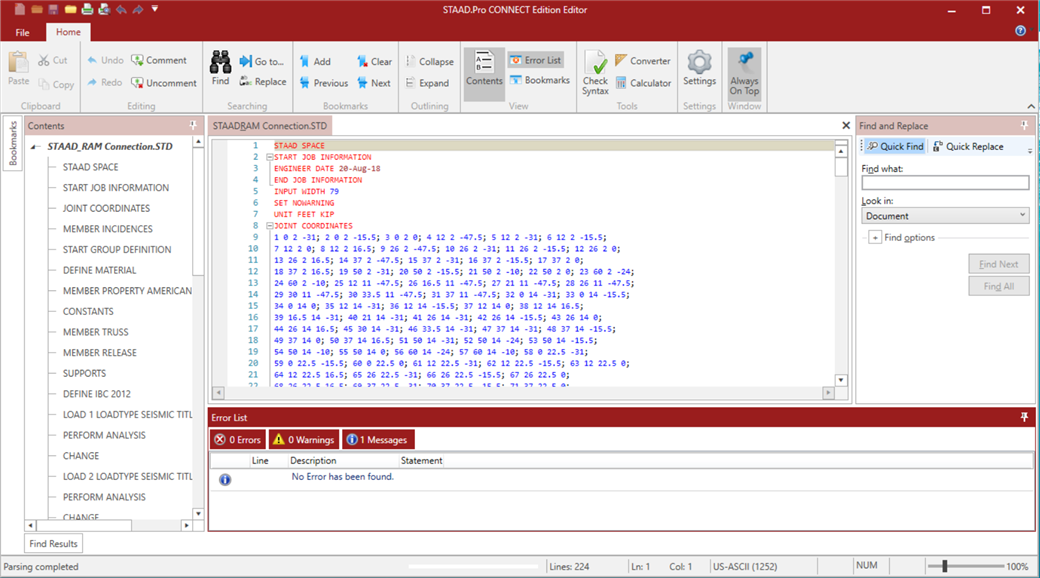Select DEFINE IBC 2012 in Contents

tap(97, 394)
